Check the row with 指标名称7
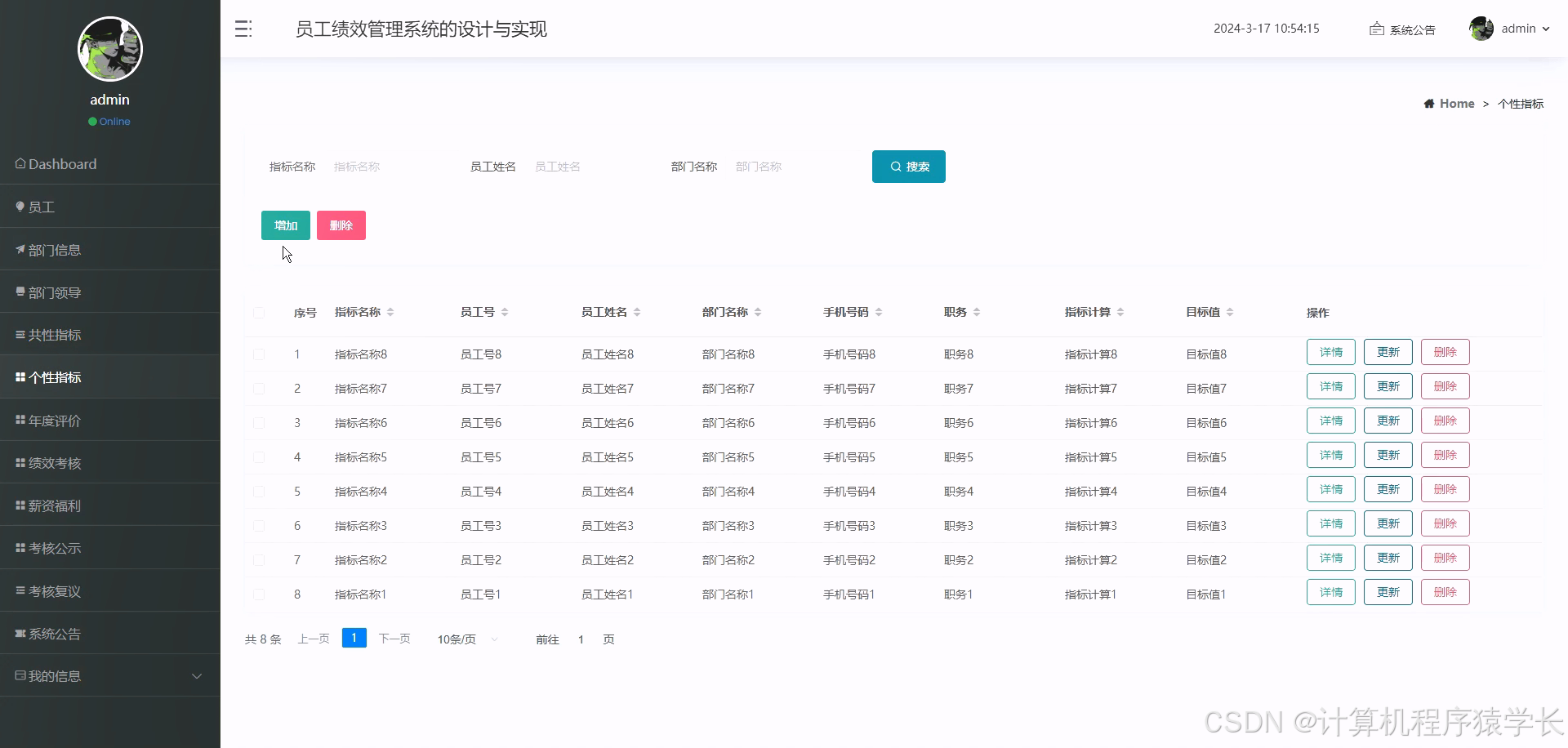This screenshot has height=748, width=1568. (x=259, y=389)
